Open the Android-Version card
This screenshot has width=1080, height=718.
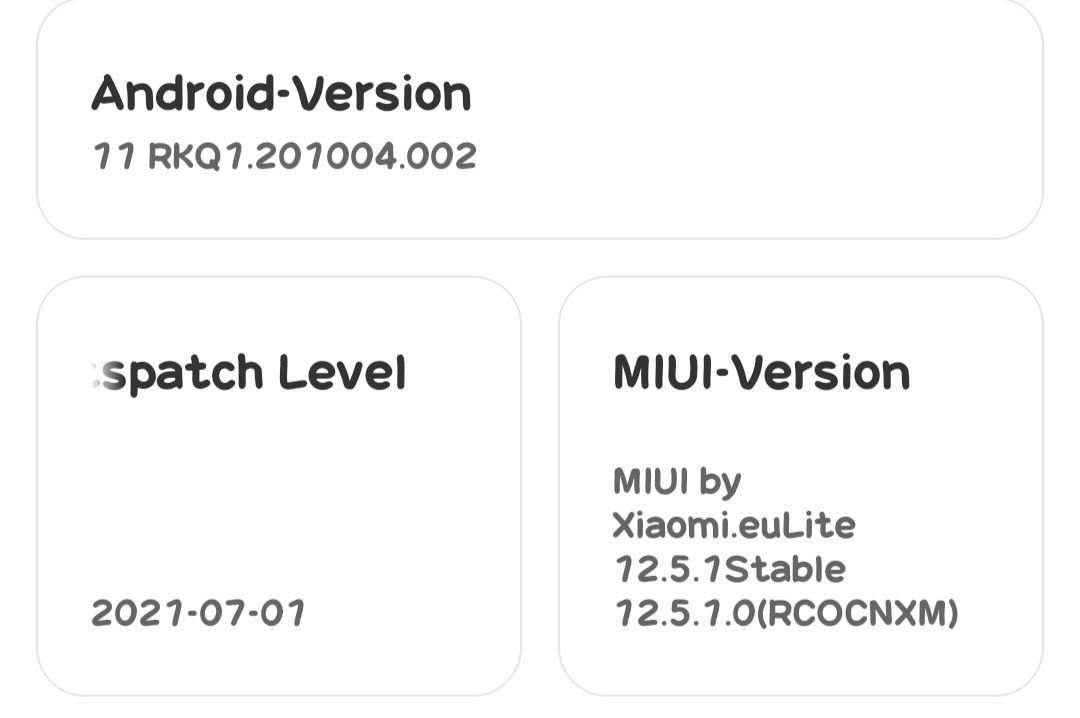tap(539, 119)
